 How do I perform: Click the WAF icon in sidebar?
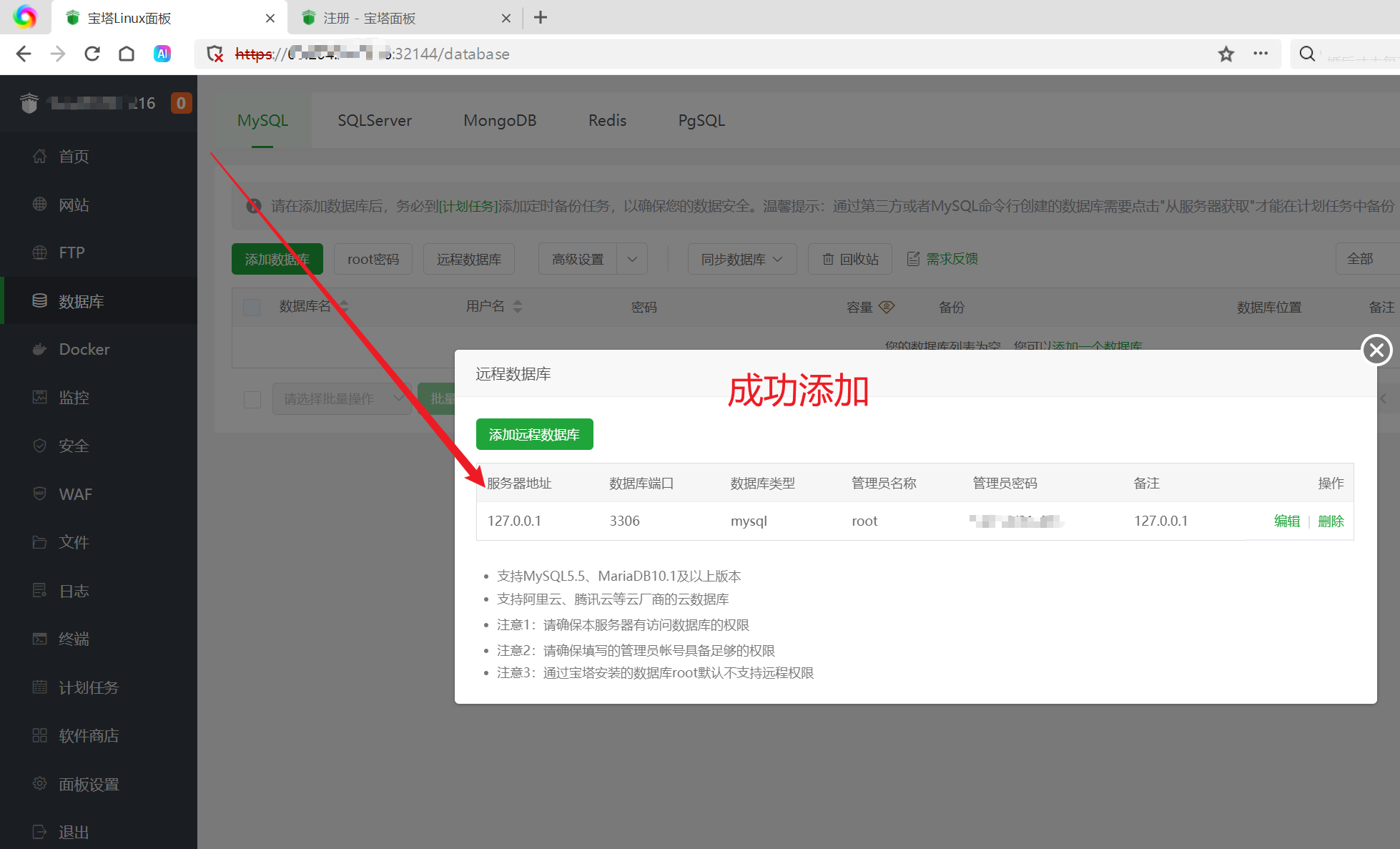(40, 494)
